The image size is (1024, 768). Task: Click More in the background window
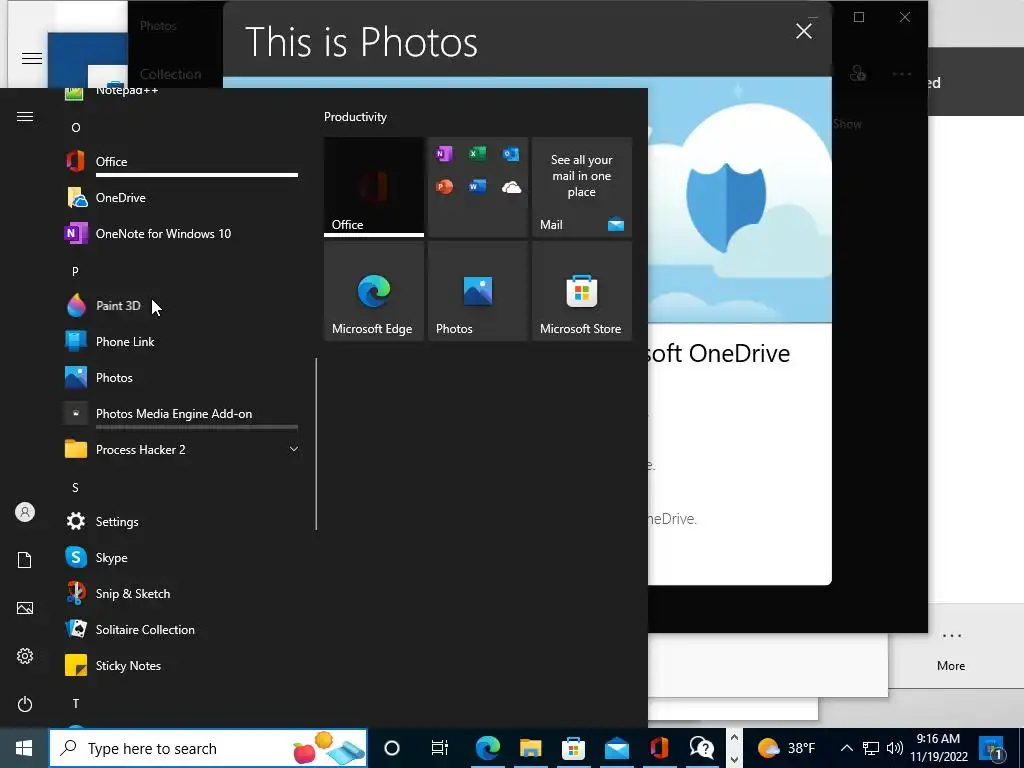pos(952,651)
